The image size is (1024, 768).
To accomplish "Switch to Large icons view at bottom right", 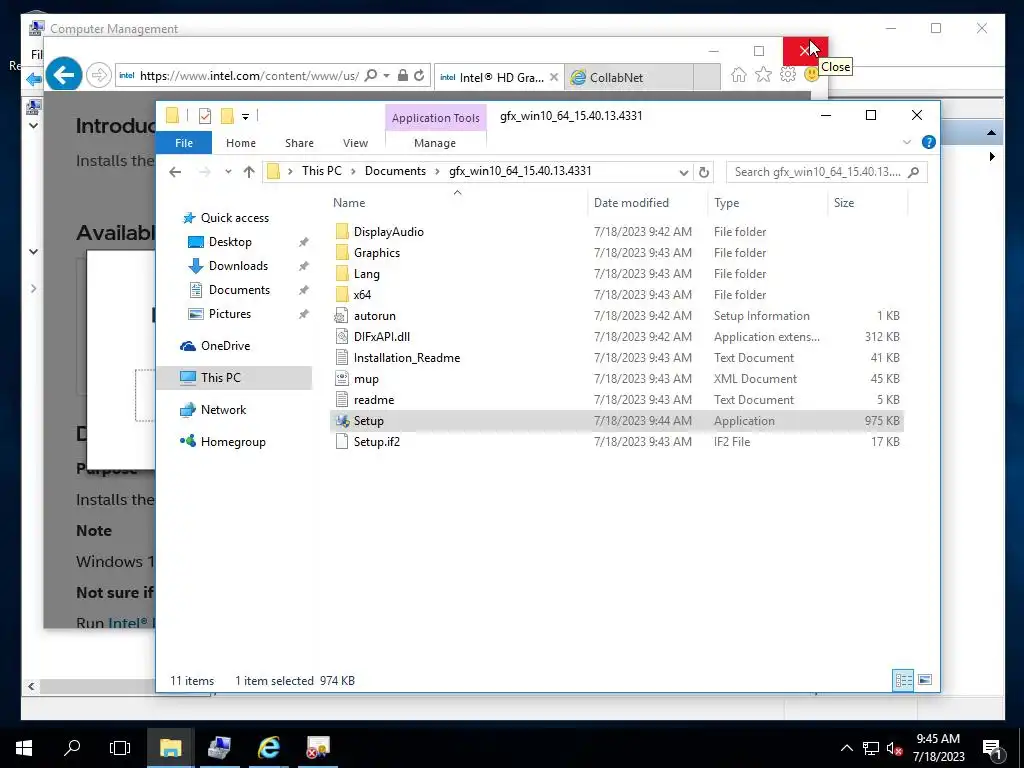I will click(925, 680).
